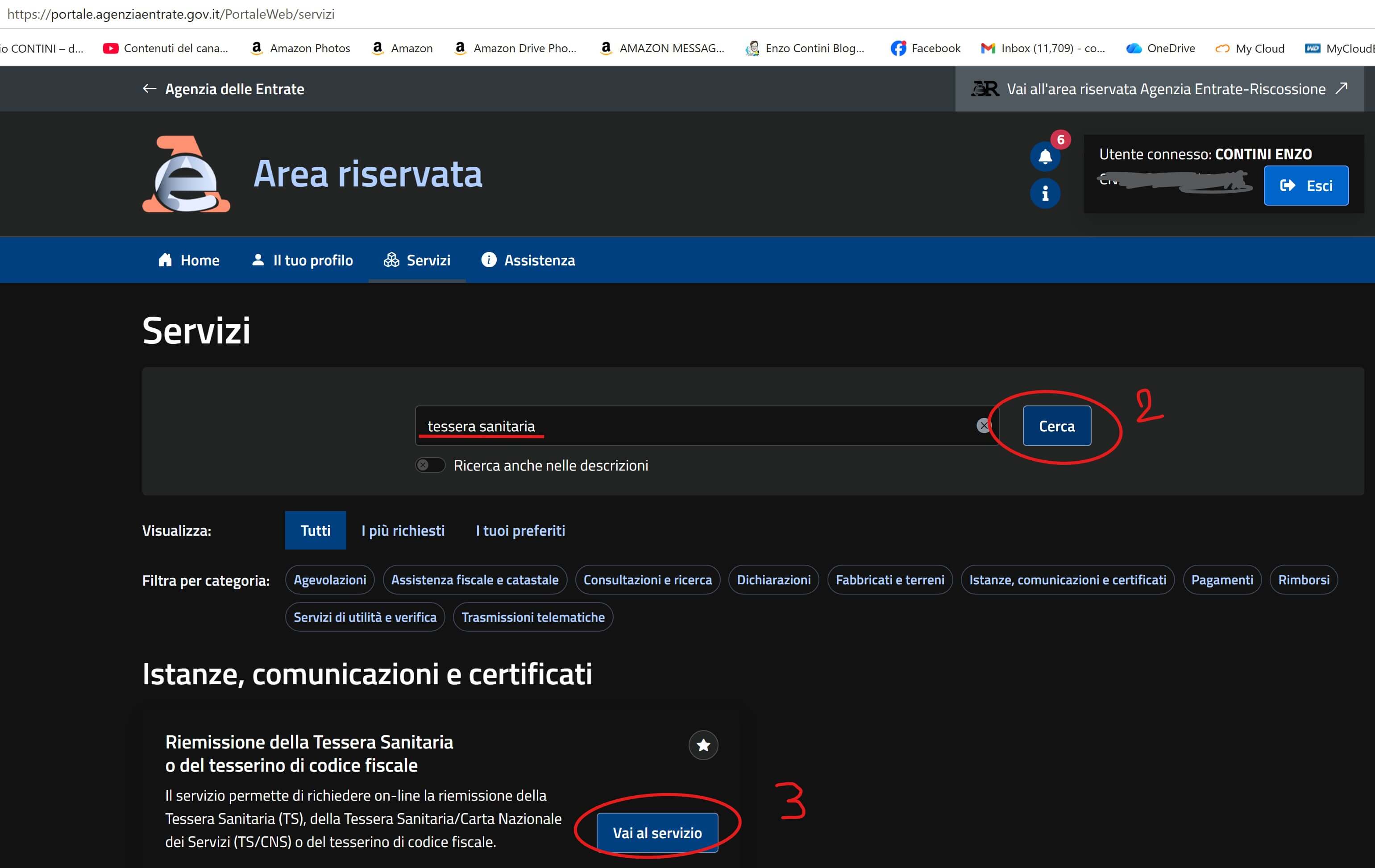The image size is (1375, 868).
Task: Toggle Ricerca anche nelle descrizioni switch
Action: [430, 465]
